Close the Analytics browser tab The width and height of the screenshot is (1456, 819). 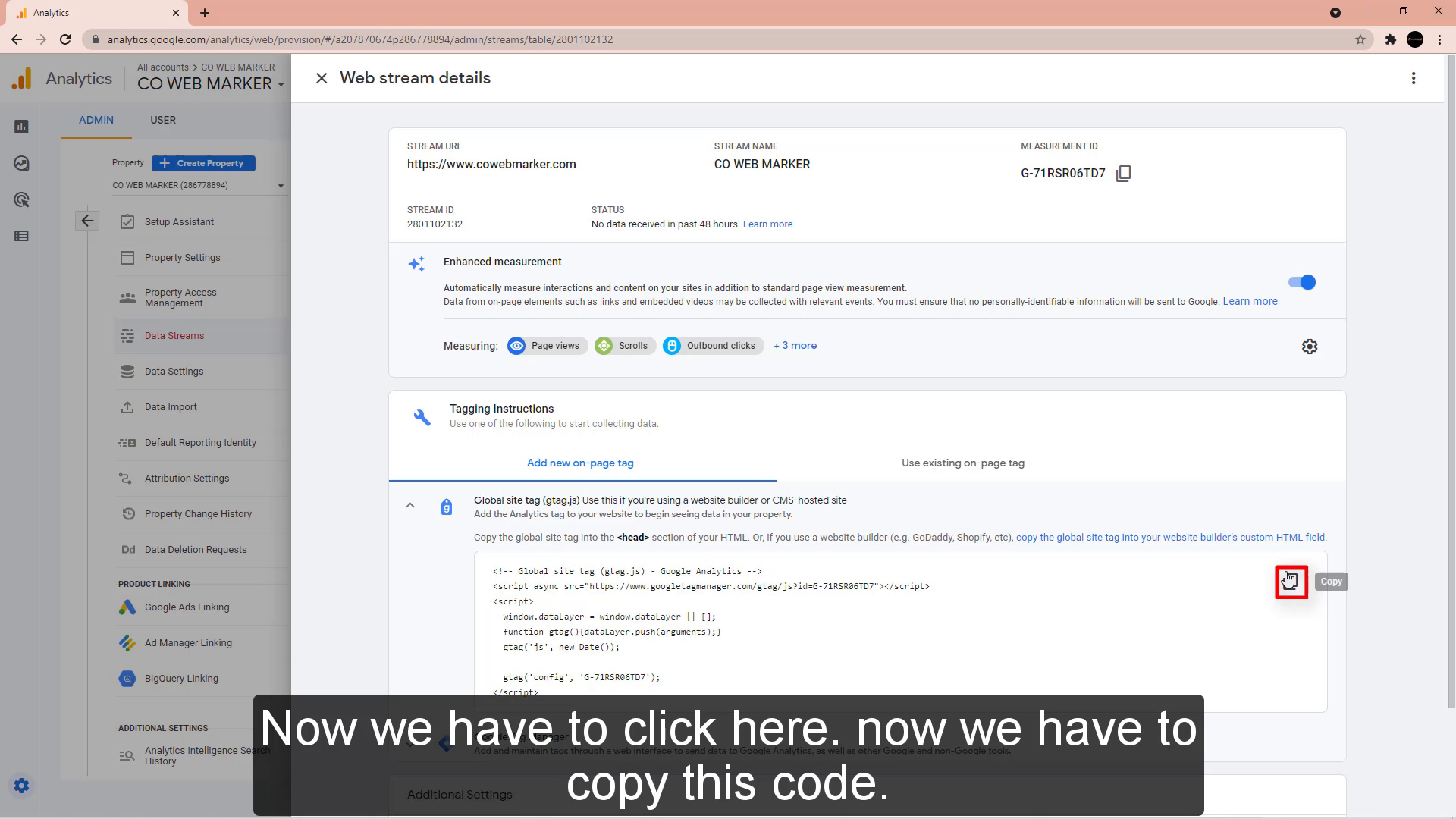[176, 13]
